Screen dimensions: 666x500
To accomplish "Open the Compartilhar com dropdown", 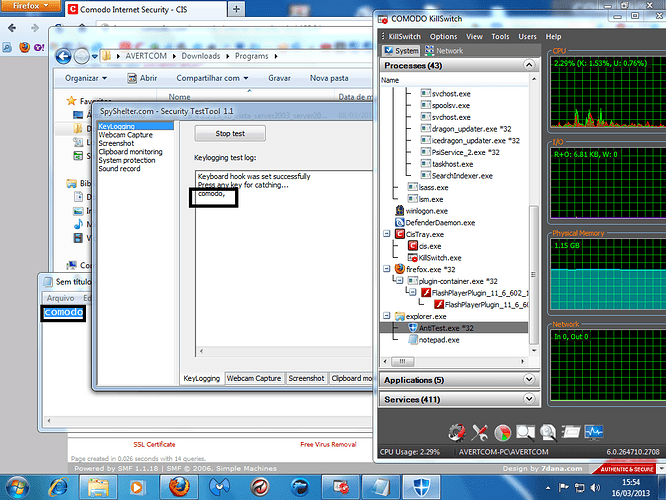I will point(212,78).
